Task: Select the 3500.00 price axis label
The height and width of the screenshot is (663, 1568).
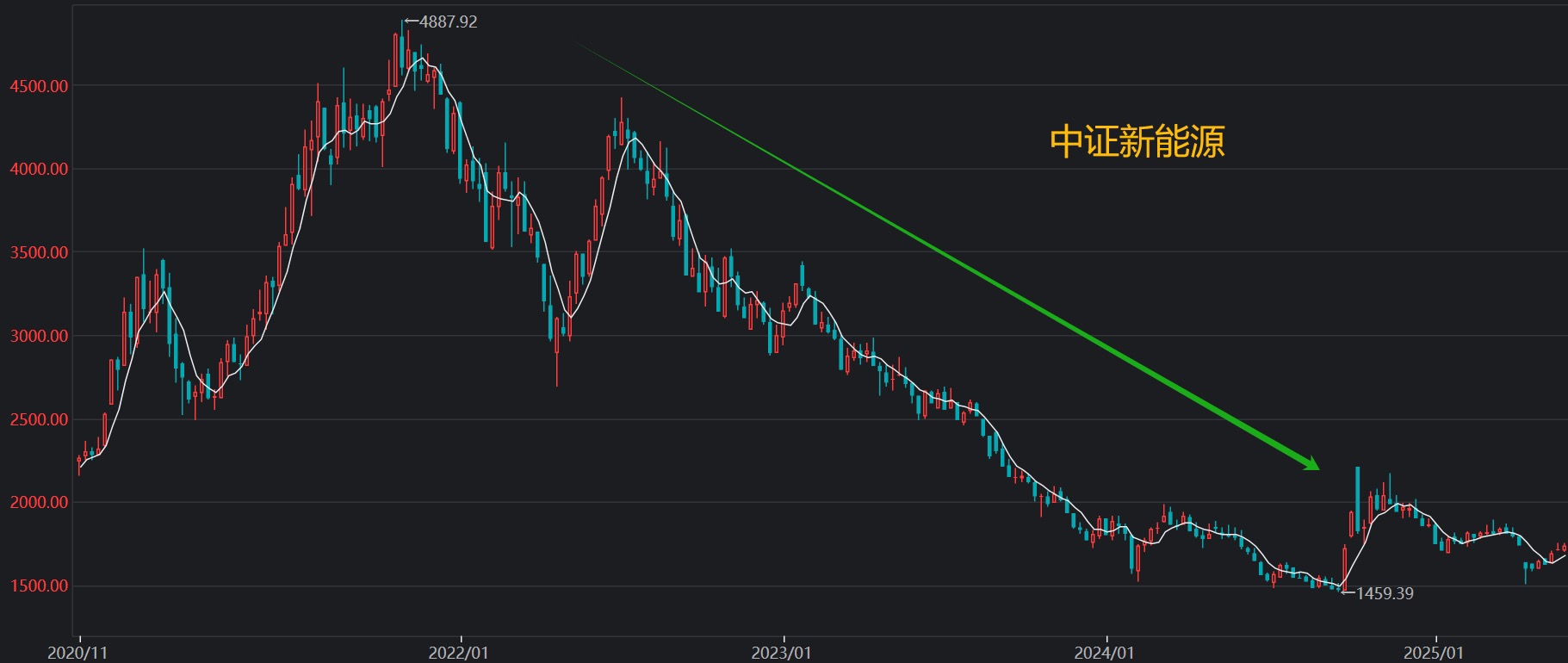Action: [40, 253]
